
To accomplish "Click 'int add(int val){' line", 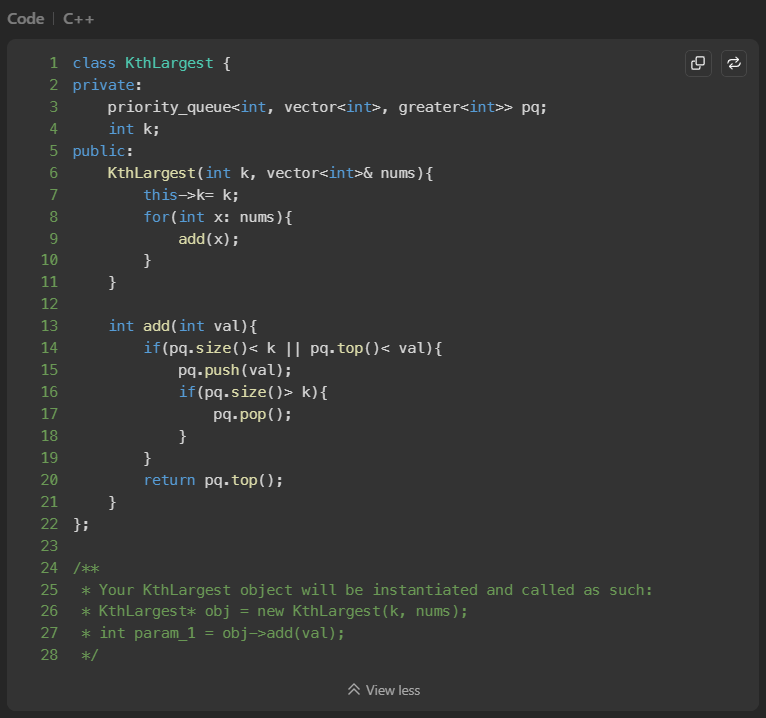I will 183,326.
